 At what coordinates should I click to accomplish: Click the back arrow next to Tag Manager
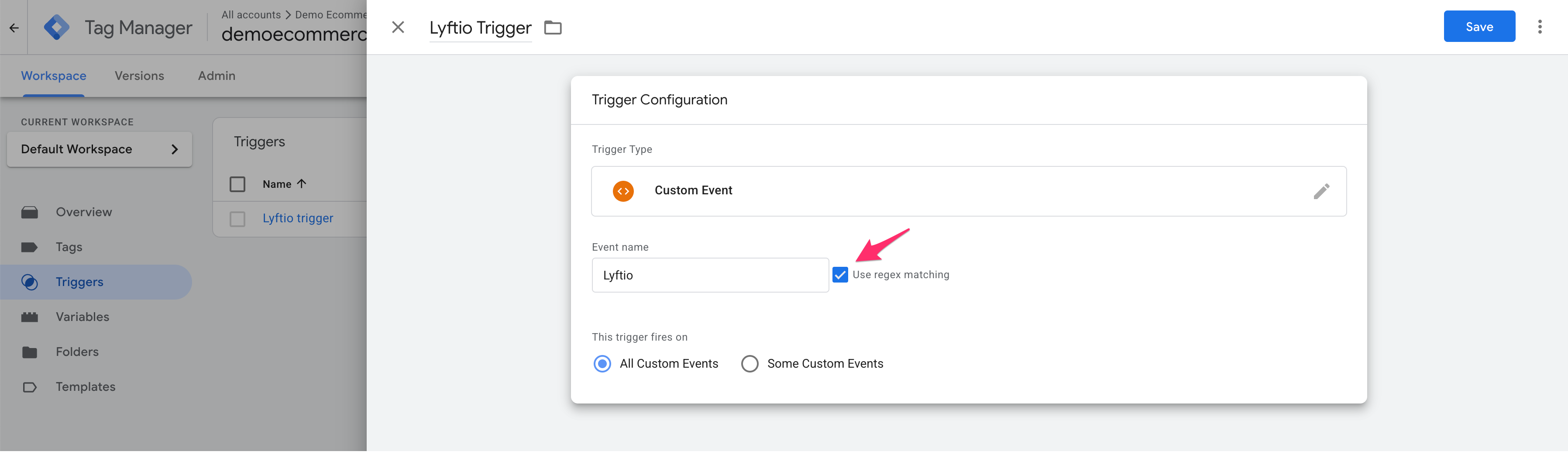pyautogui.click(x=14, y=28)
